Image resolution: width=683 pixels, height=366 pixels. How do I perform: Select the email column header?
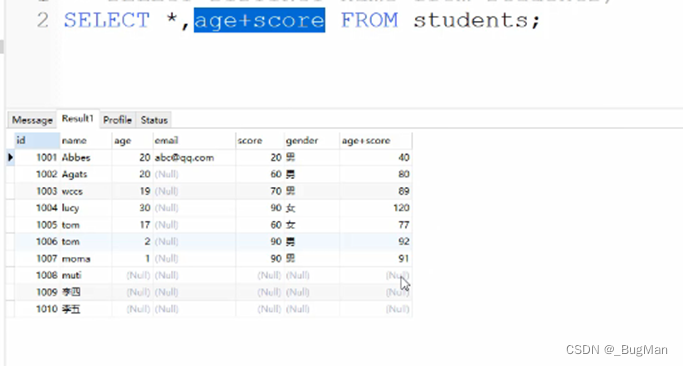click(194, 140)
